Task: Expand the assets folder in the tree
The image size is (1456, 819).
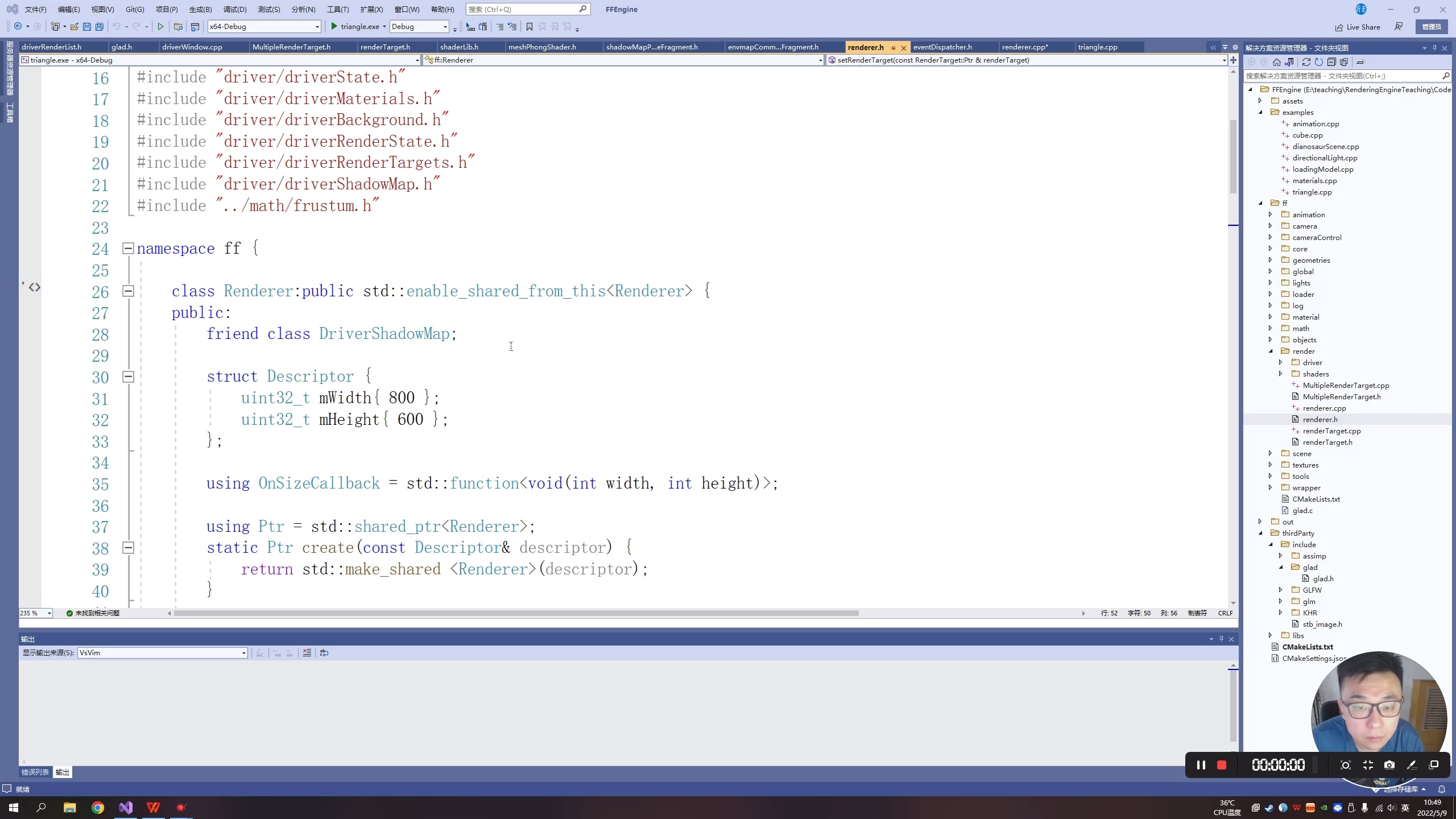Action: pyautogui.click(x=1260, y=101)
